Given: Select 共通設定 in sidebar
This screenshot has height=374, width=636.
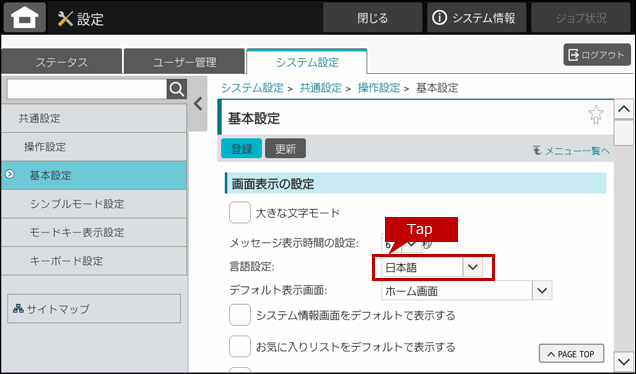Looking at the screenshot, I should (94, 118).
